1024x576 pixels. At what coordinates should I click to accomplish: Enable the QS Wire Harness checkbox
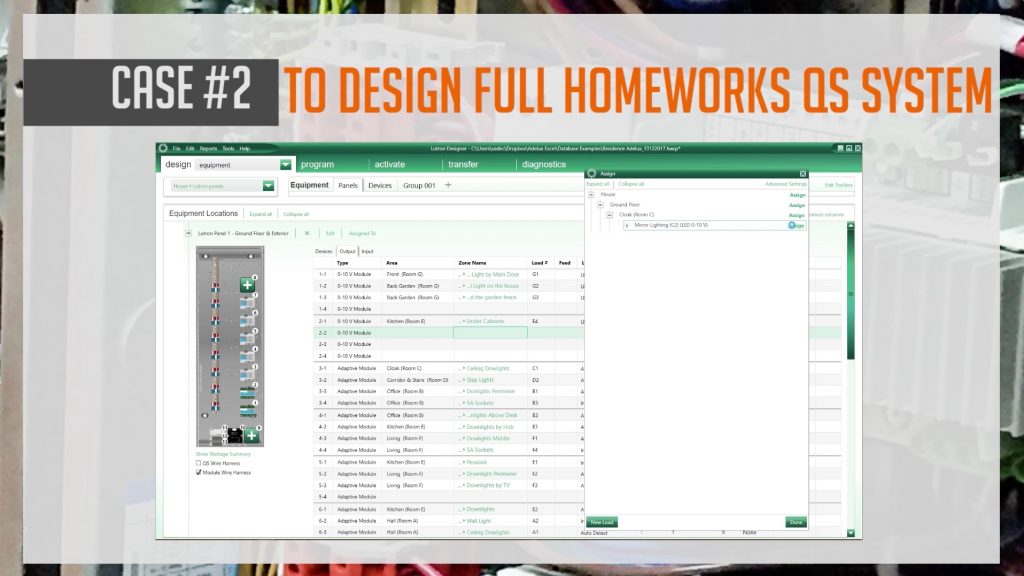pos(199,463)
